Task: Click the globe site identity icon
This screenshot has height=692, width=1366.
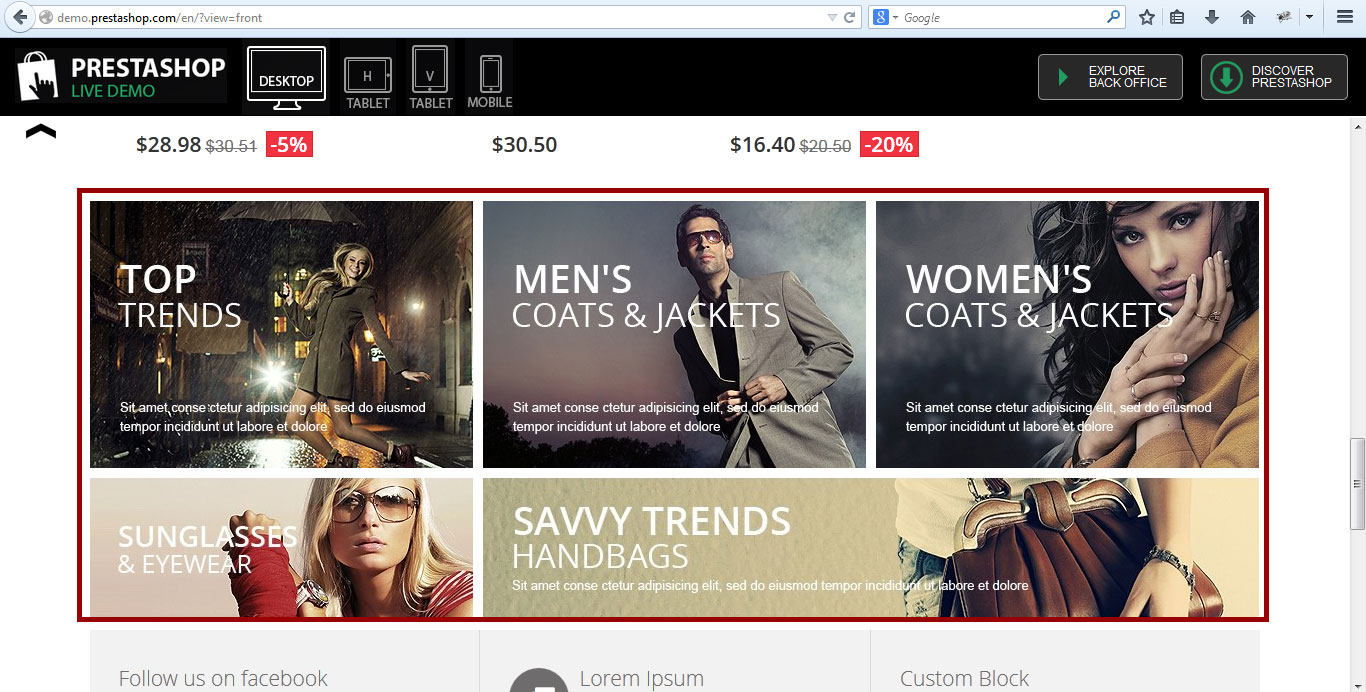Action: pyautogui.click(x=45, y=17)
